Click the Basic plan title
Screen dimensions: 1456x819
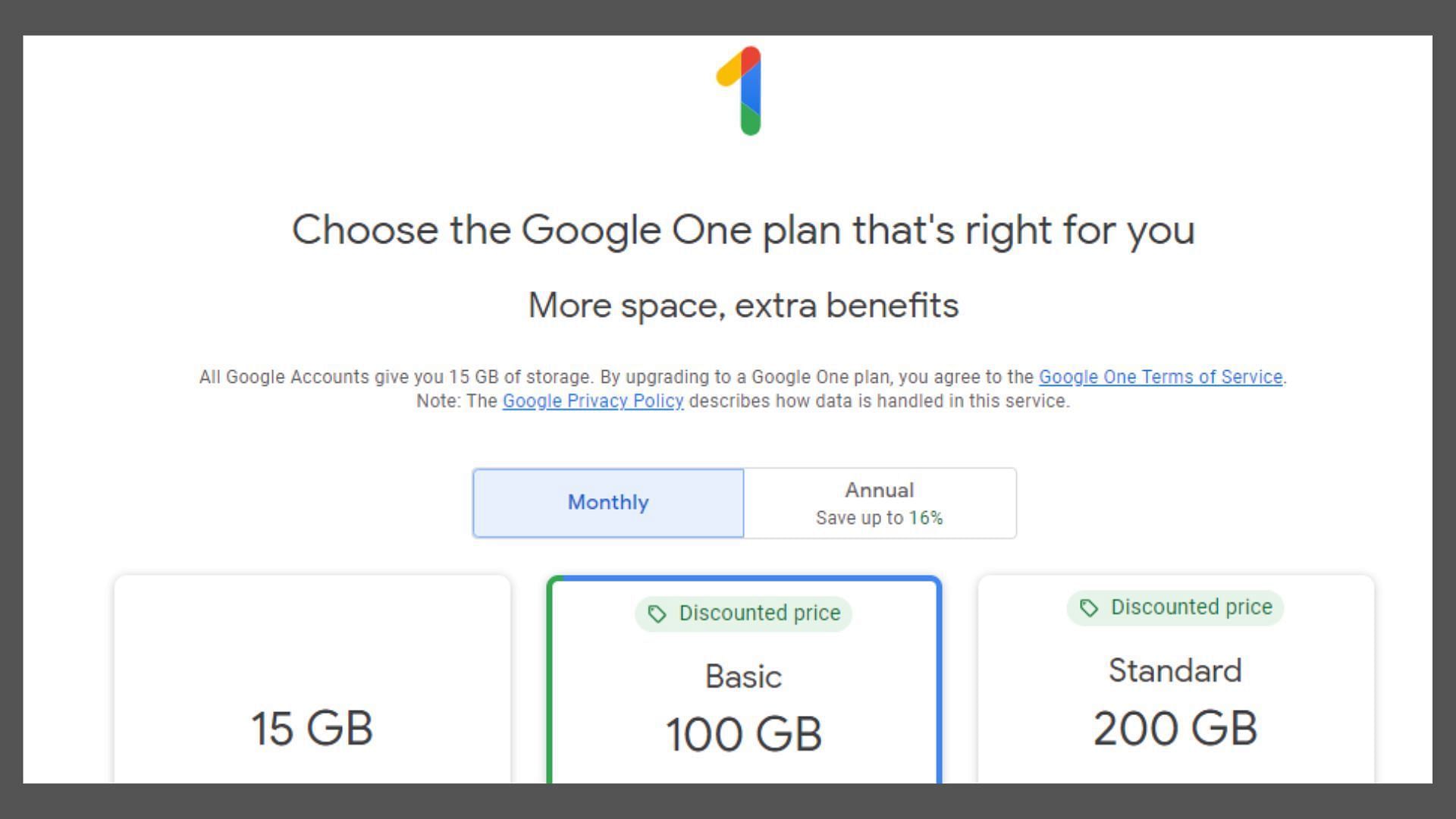[743, 676]
